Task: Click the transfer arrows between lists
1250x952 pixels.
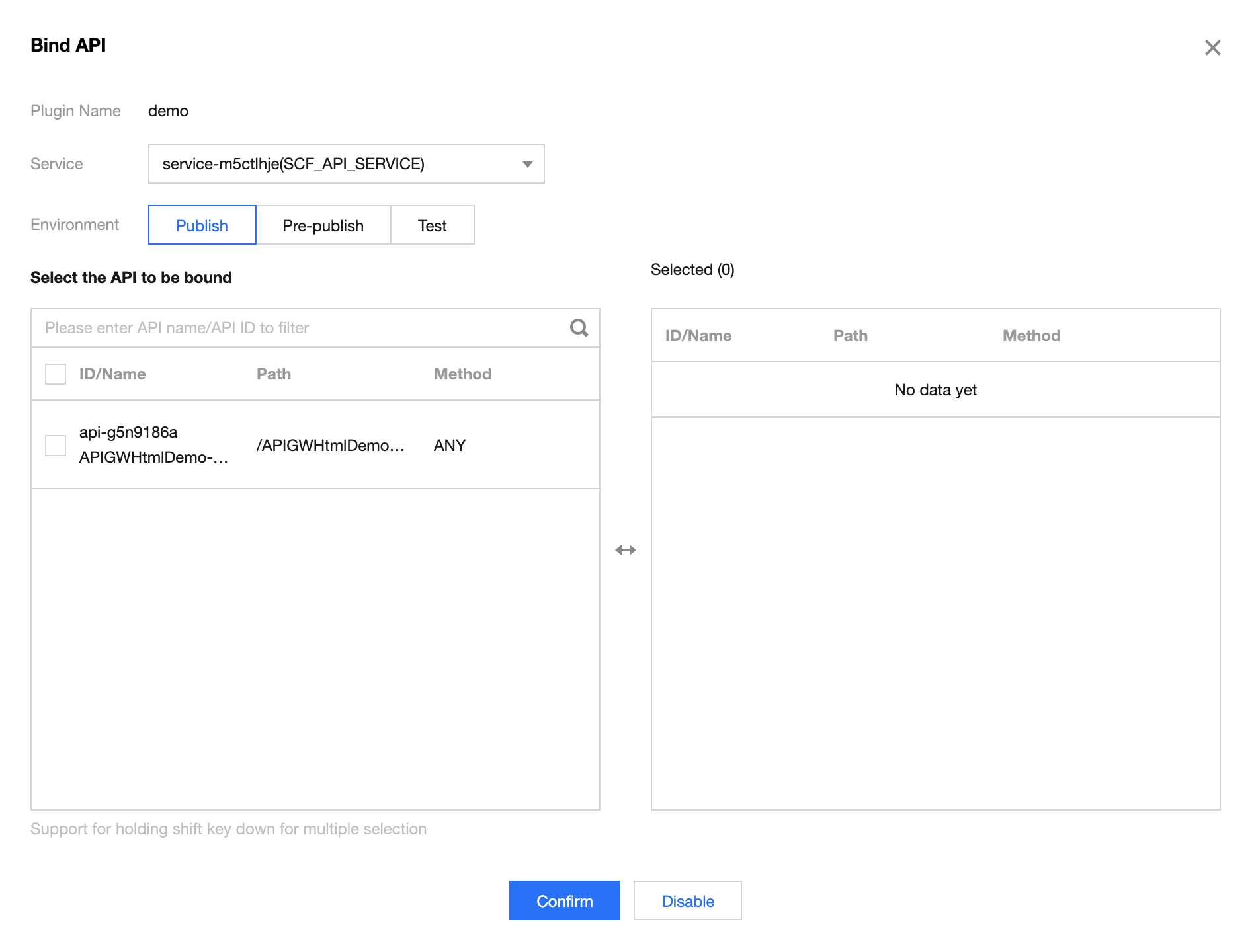Action: click(625, 550)
